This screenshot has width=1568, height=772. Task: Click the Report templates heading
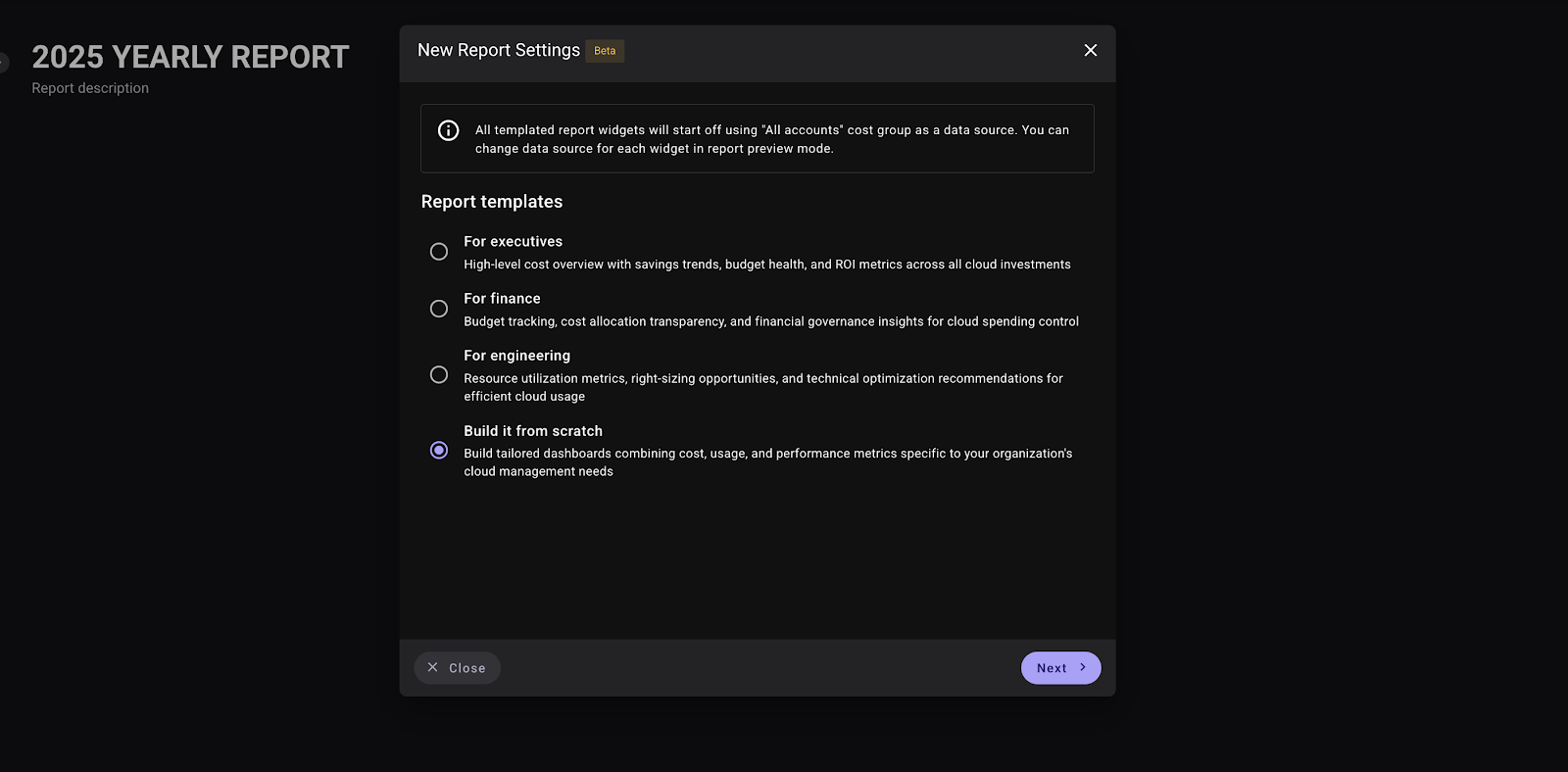[491, 201]
